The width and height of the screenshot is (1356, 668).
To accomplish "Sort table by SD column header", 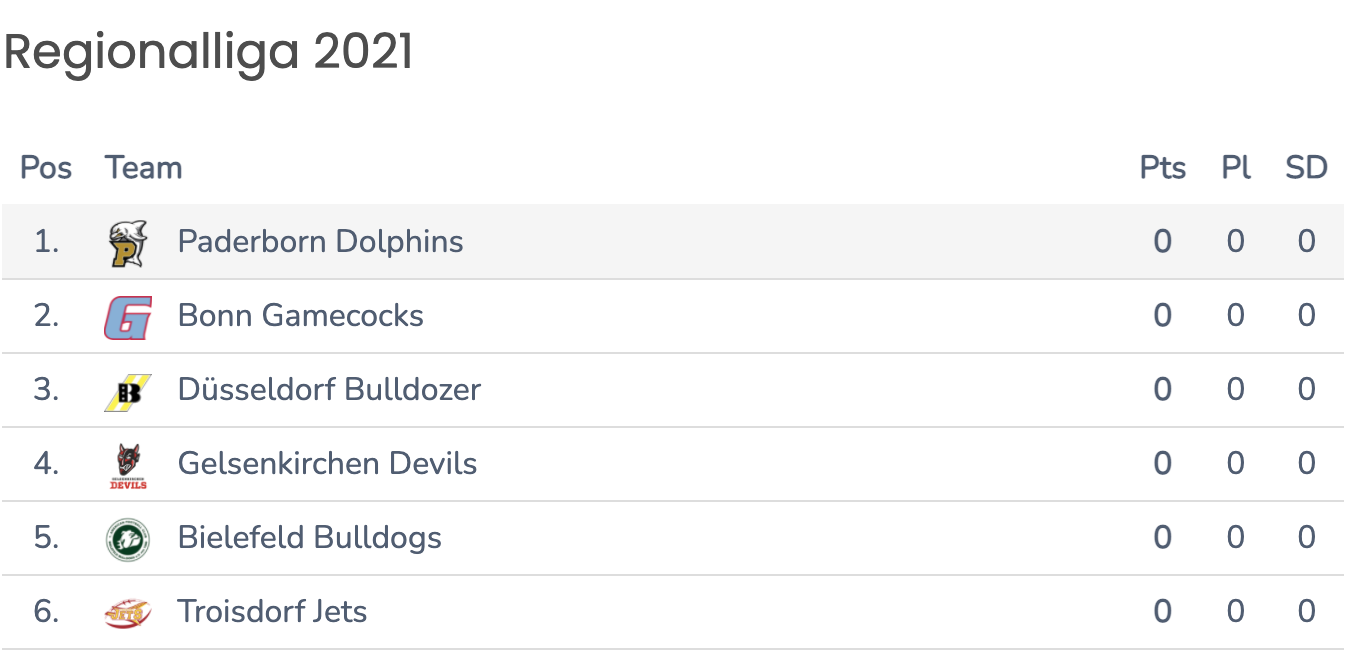I will [1306, 168].
